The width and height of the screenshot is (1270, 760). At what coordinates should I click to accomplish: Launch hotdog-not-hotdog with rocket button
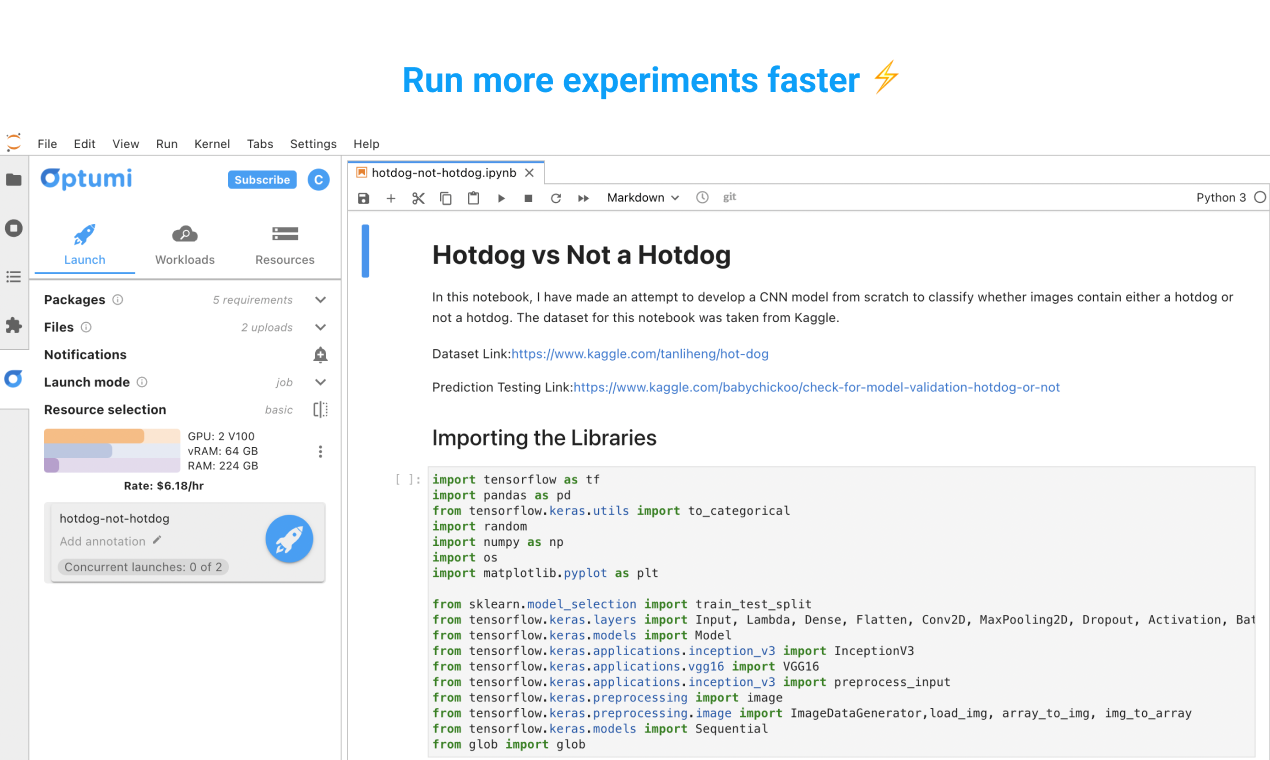click(289, 540)
